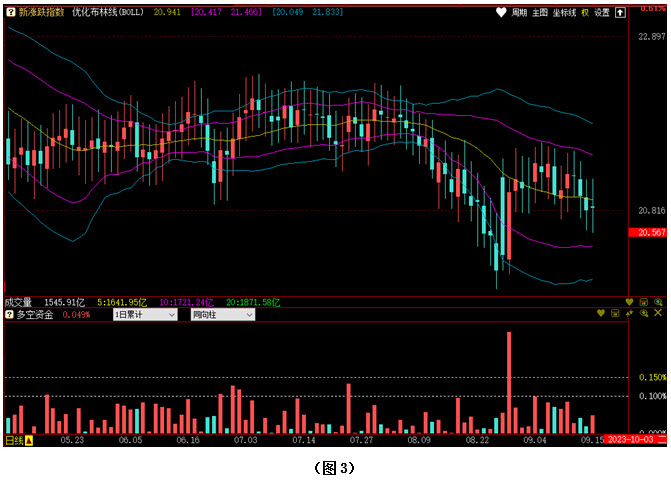Click the tallest red bar in 多空资金 chart

coord(509,383)
